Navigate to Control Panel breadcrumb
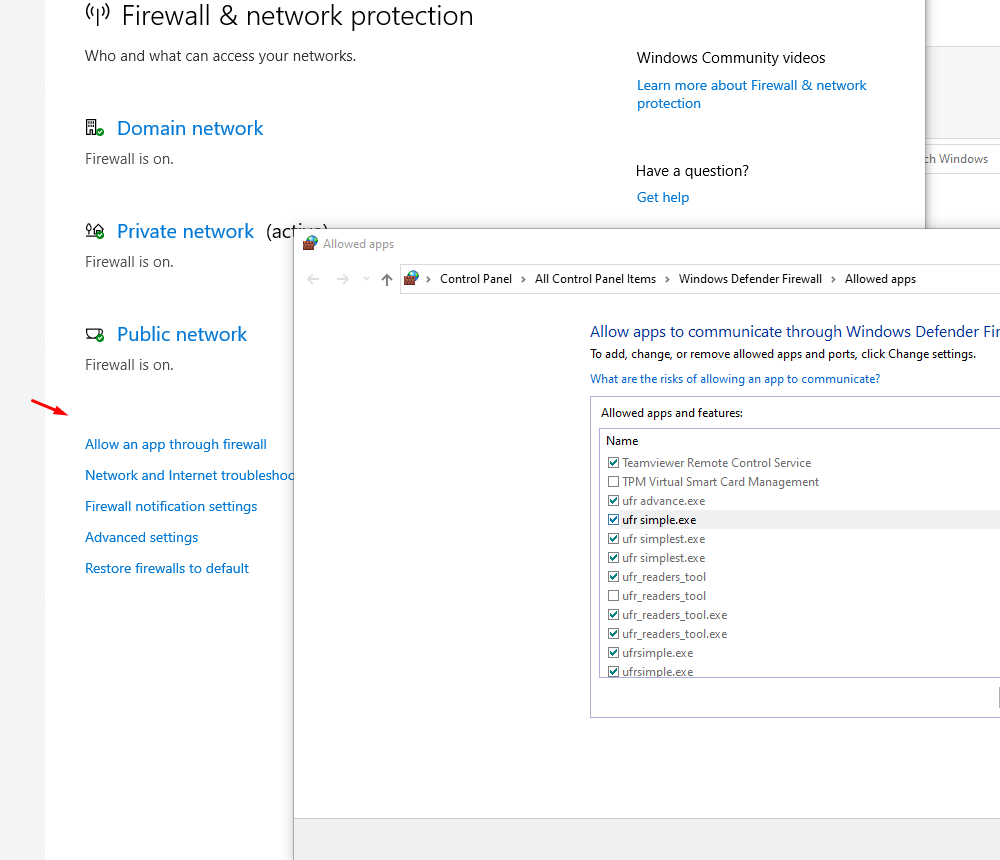This screenshot has height=860, width=1000. pos(476,279)
